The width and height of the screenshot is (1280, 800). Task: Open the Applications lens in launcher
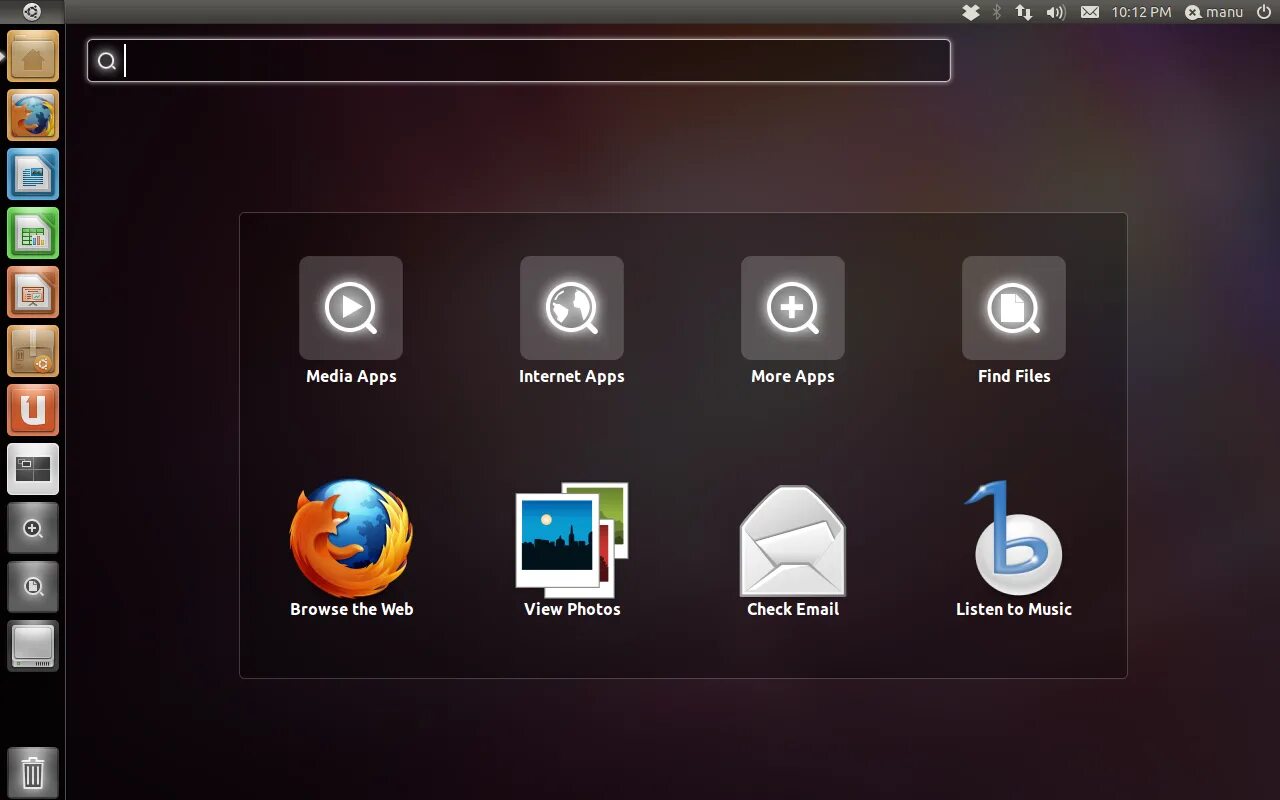33,528
